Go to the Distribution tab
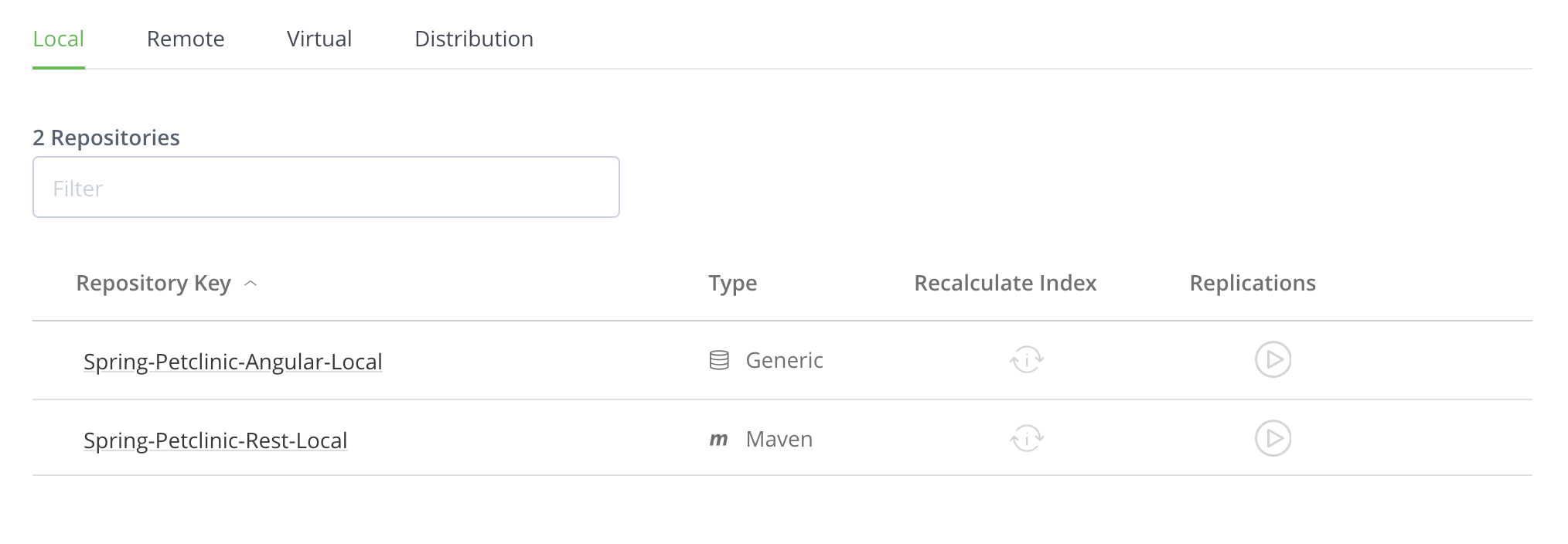The height and width of the screenshot is (544, 1568). [x=474, y=39]
